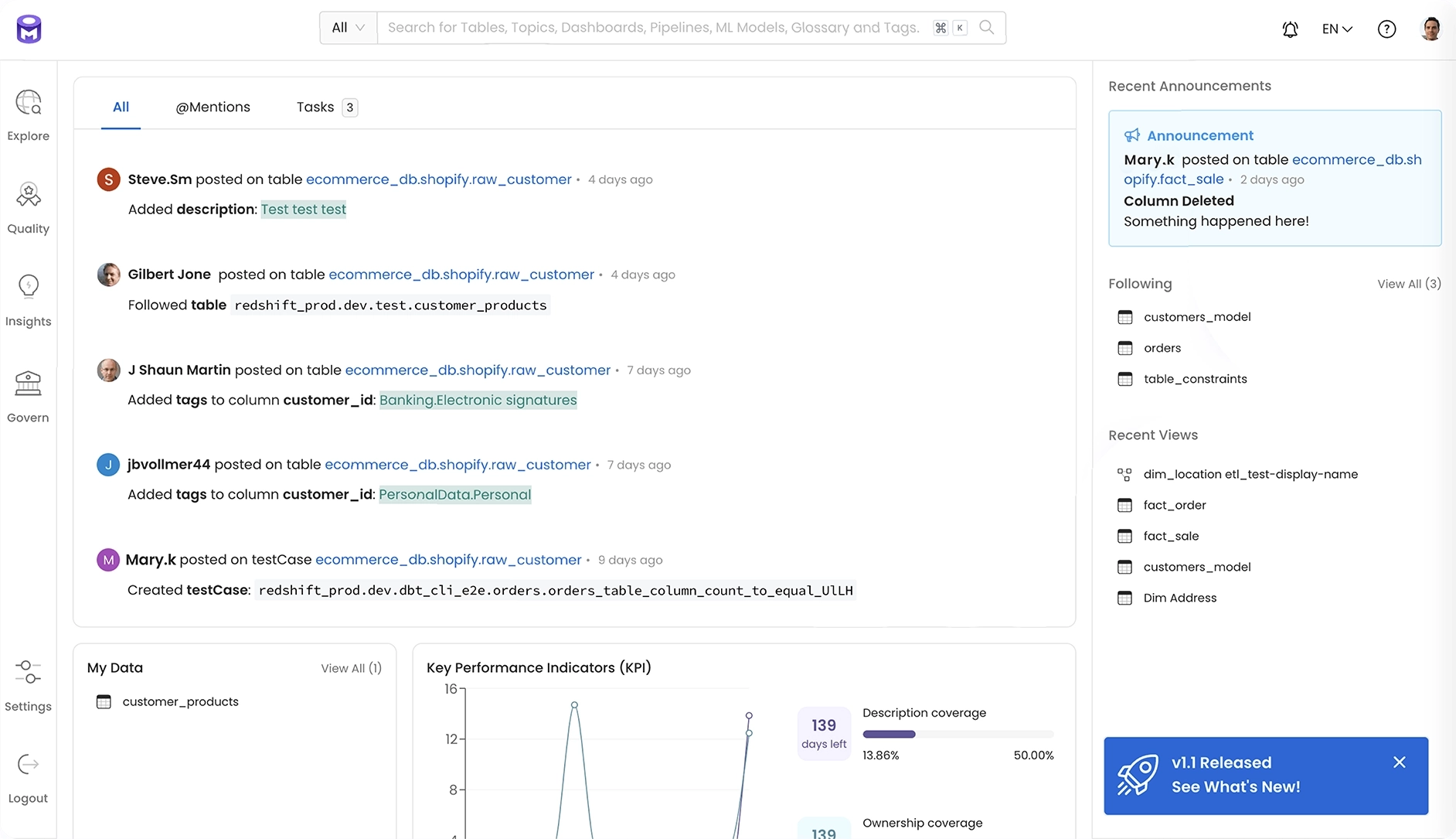The image size is (1456, 839).
Task: Switch to the @Mentions tab
Action: pyautogui.click(x=213, y=107)
